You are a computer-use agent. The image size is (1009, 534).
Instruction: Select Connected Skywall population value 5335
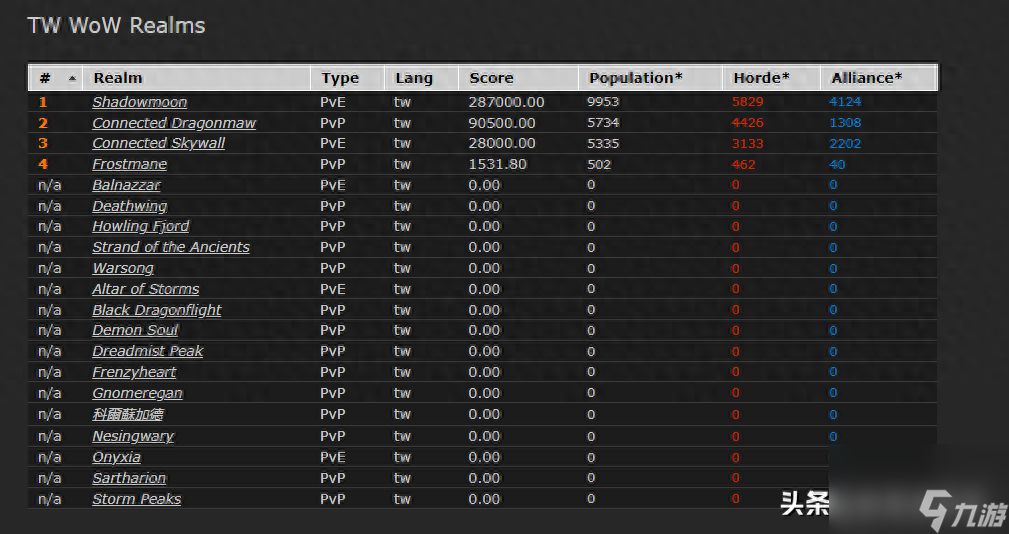point(603,143)
